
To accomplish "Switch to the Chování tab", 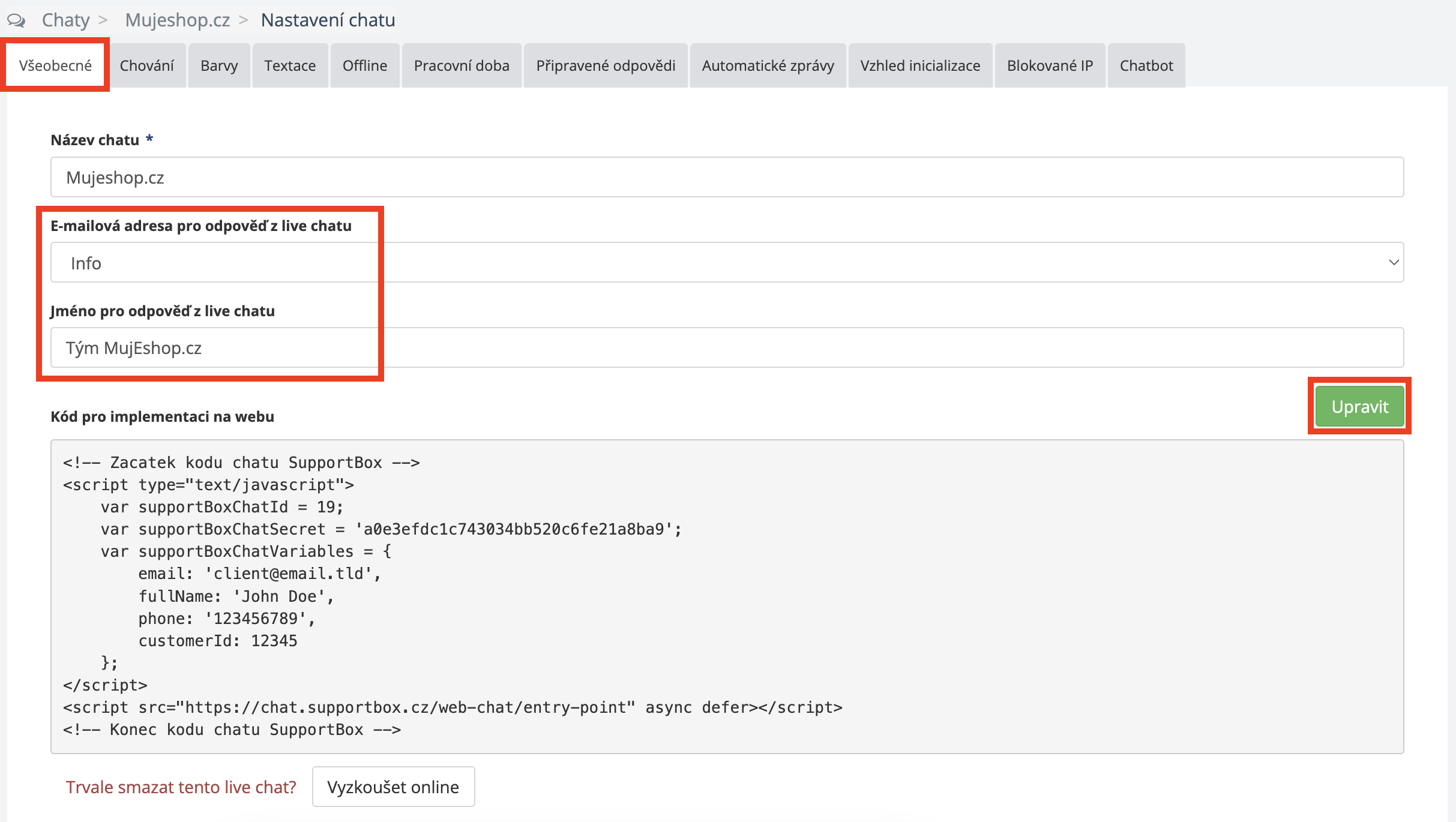I will 147,65.
